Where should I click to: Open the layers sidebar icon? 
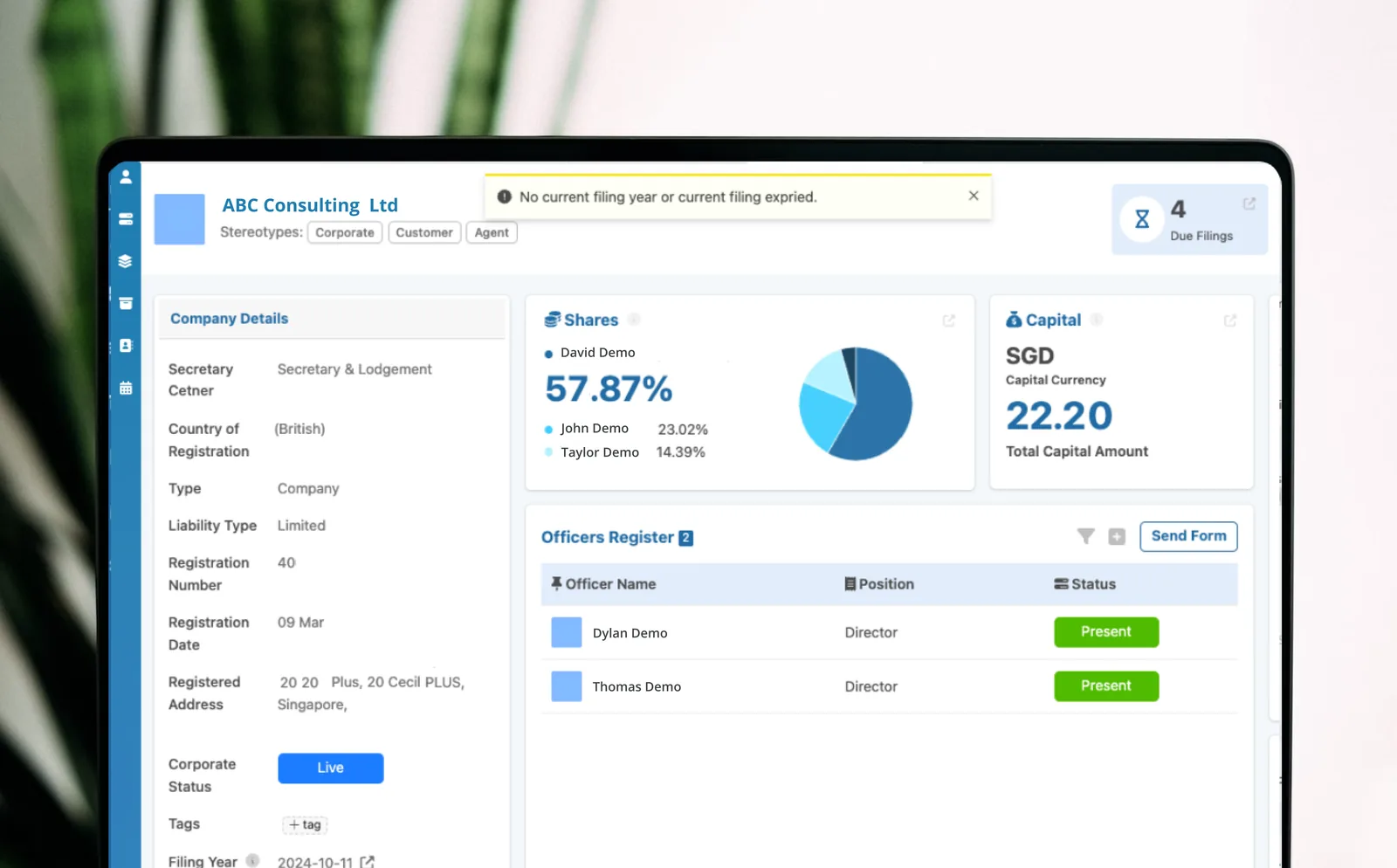click(x=126, y=261)
